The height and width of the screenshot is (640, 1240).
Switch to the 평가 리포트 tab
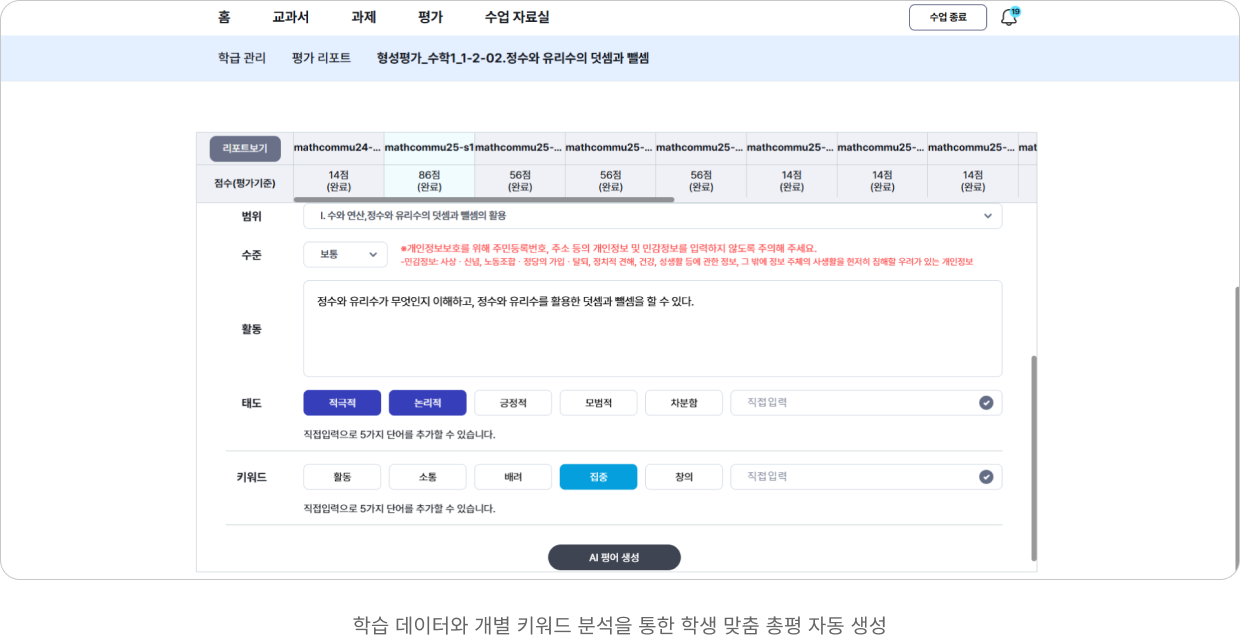321,58
